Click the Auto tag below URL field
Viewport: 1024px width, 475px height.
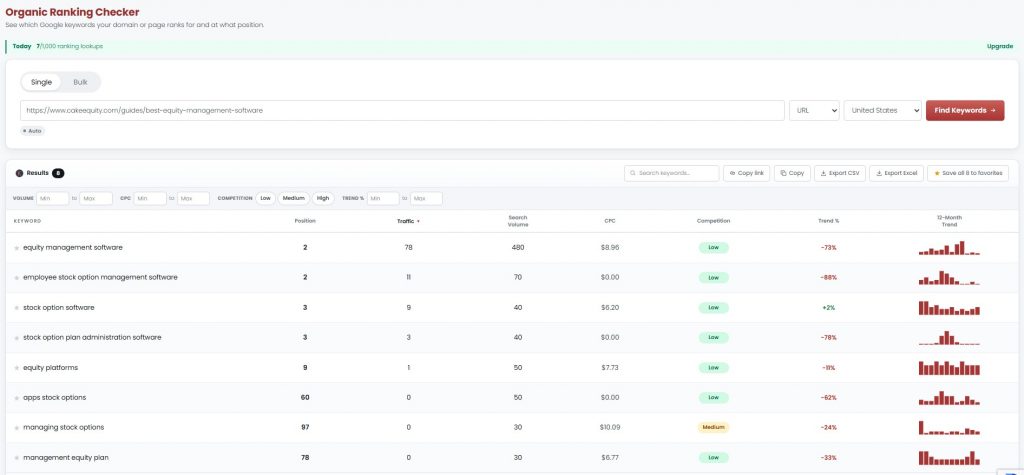[x=33, y=131]
